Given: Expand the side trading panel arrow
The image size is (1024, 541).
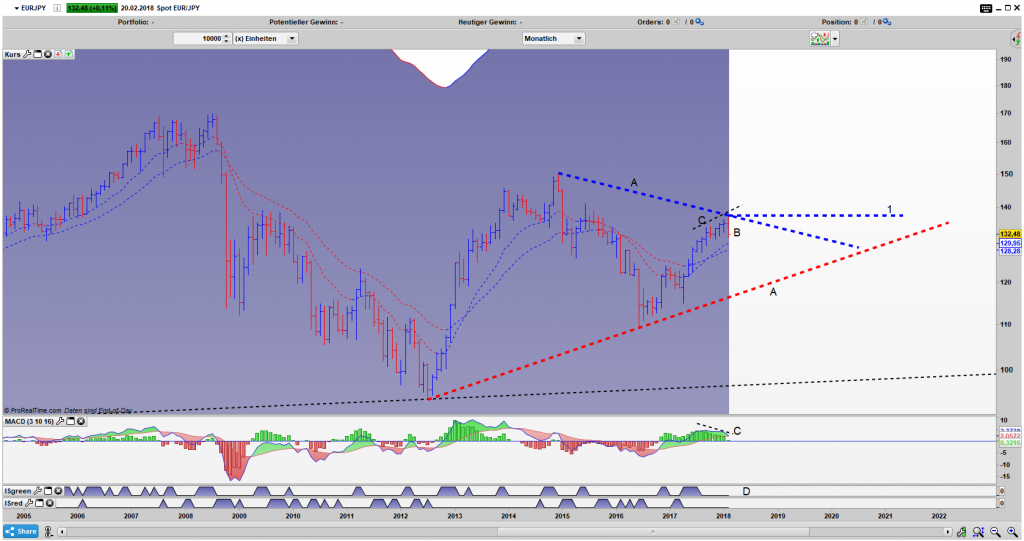Looking at the screenshot, I should 1016,39.
